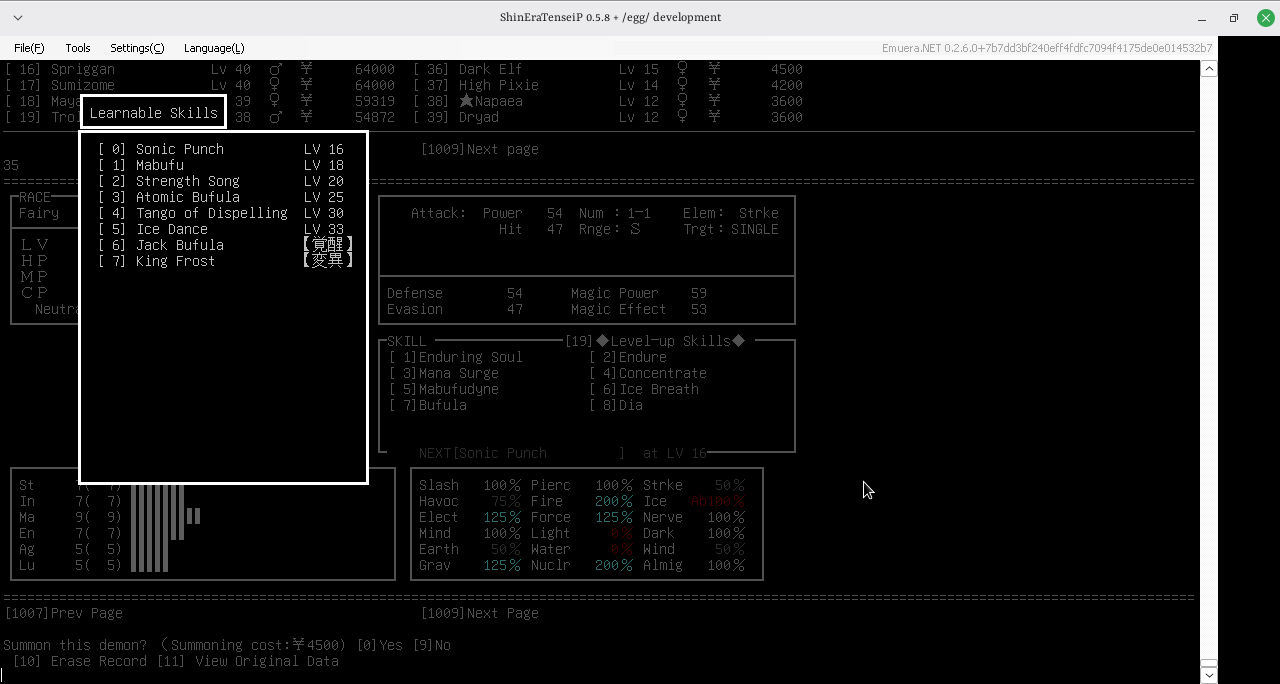
Task: Click [1007]Prev Page at bottom
Action: [64, 613]
